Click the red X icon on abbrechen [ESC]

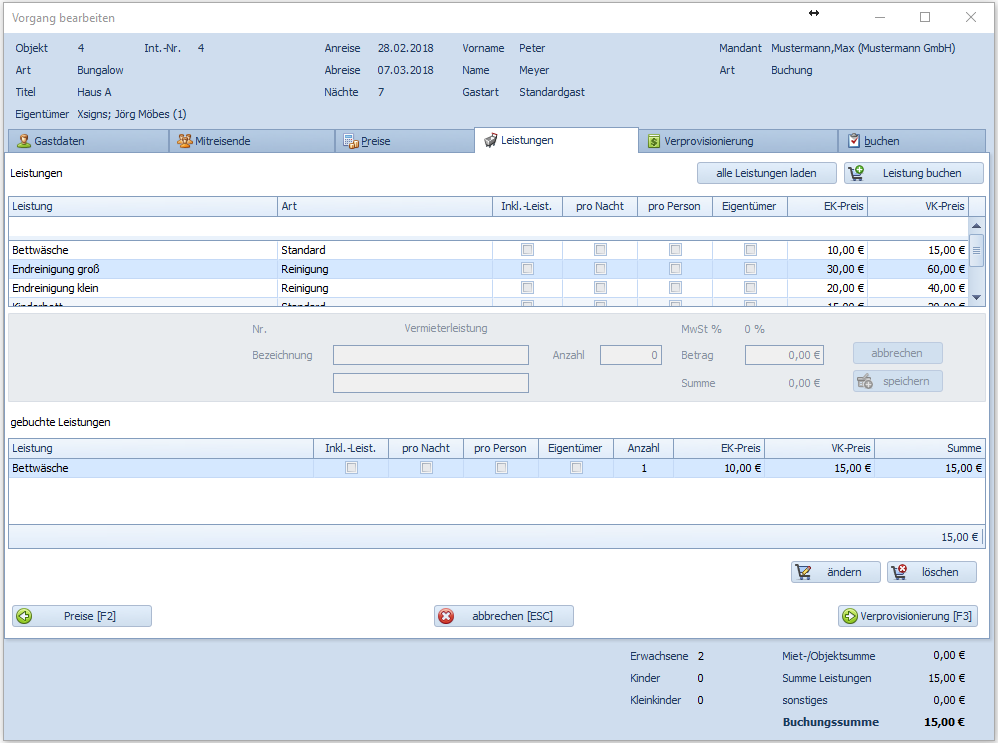446,616
